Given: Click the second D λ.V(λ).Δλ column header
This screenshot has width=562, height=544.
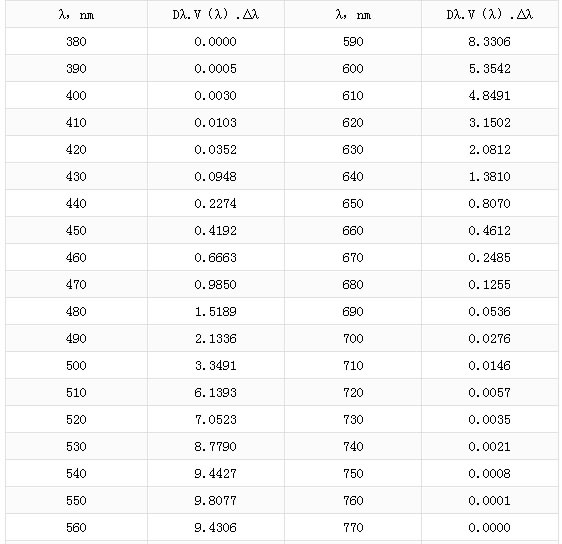Looking at the screenshot, I should click(490, 14).
